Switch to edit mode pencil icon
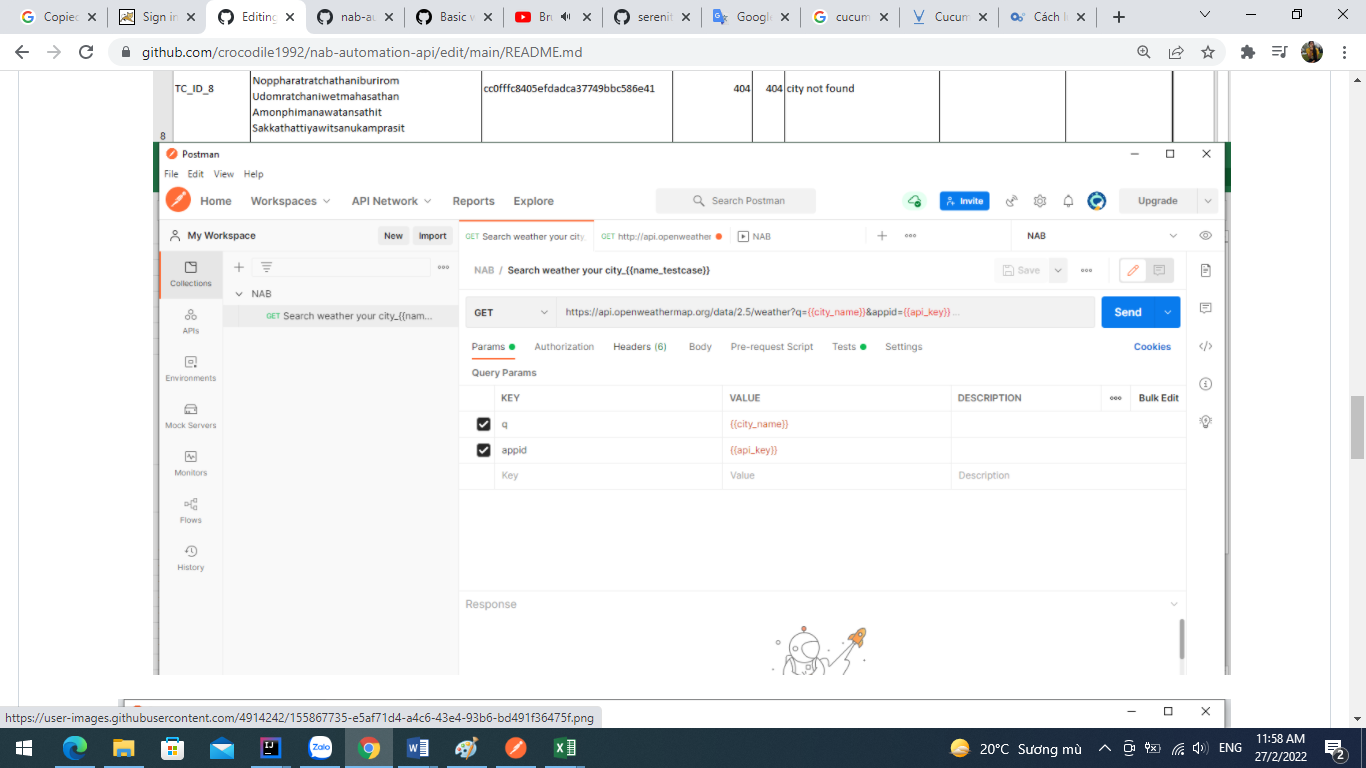 (1133, 270)
